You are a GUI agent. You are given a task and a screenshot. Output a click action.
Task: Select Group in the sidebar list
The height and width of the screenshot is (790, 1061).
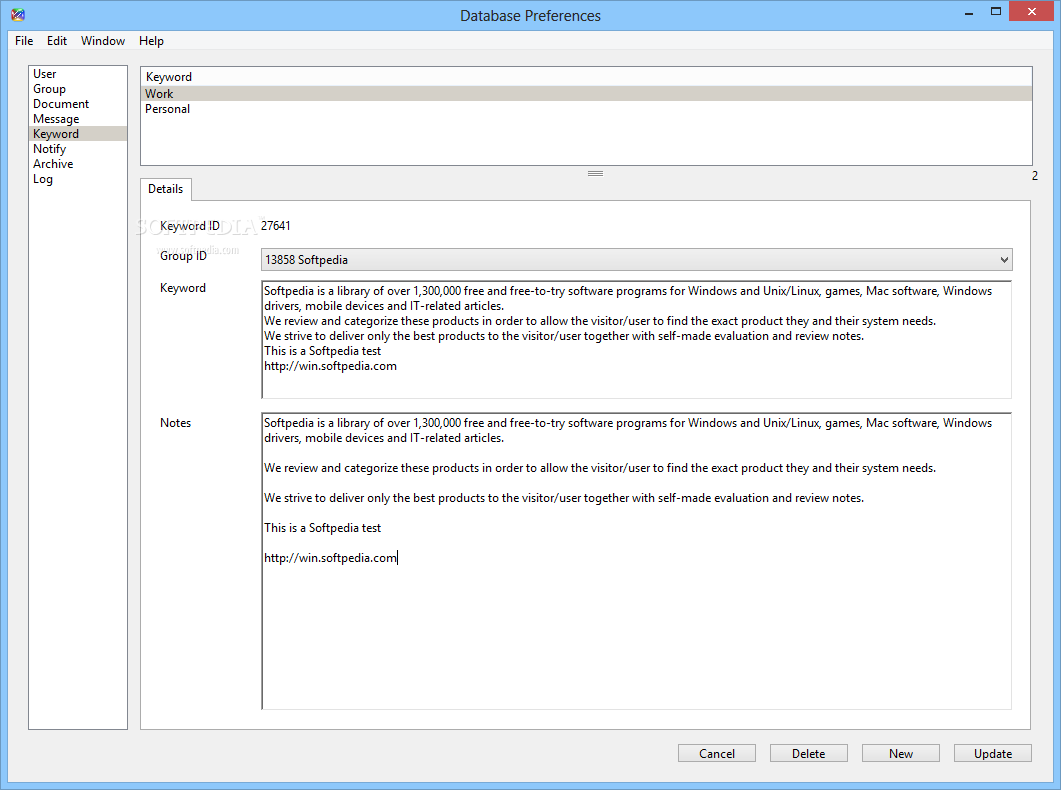pyautogui.click(x=78, y=89)
